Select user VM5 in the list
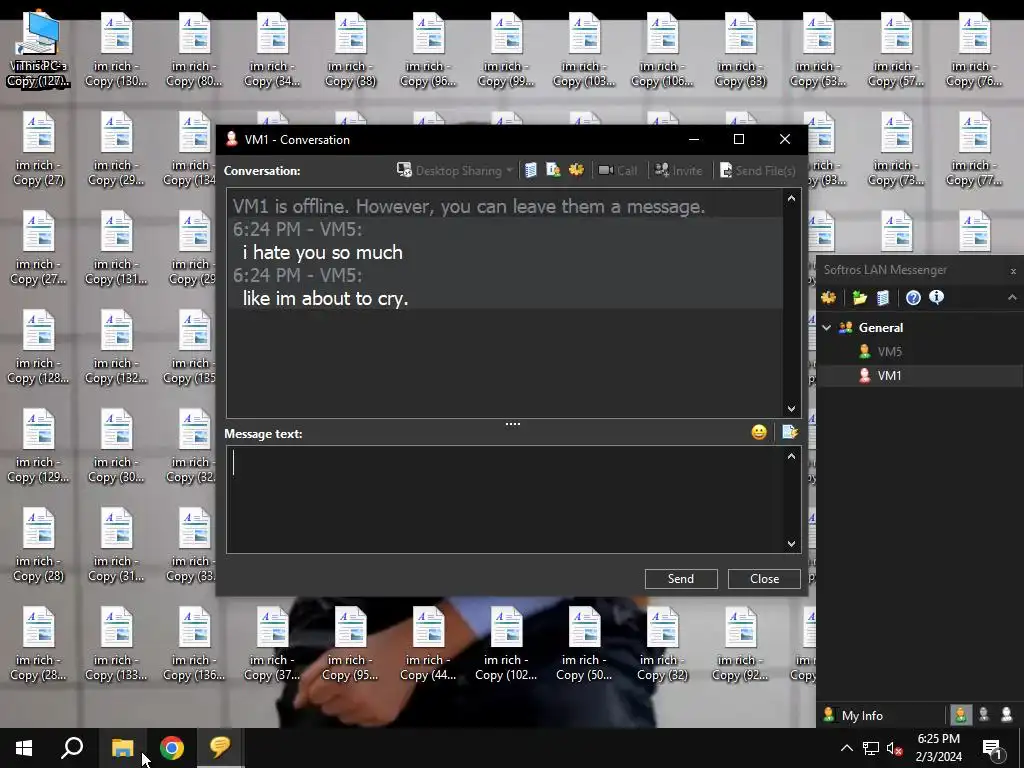The height and width of the screenshot is (768, 1024). [889, 352]
